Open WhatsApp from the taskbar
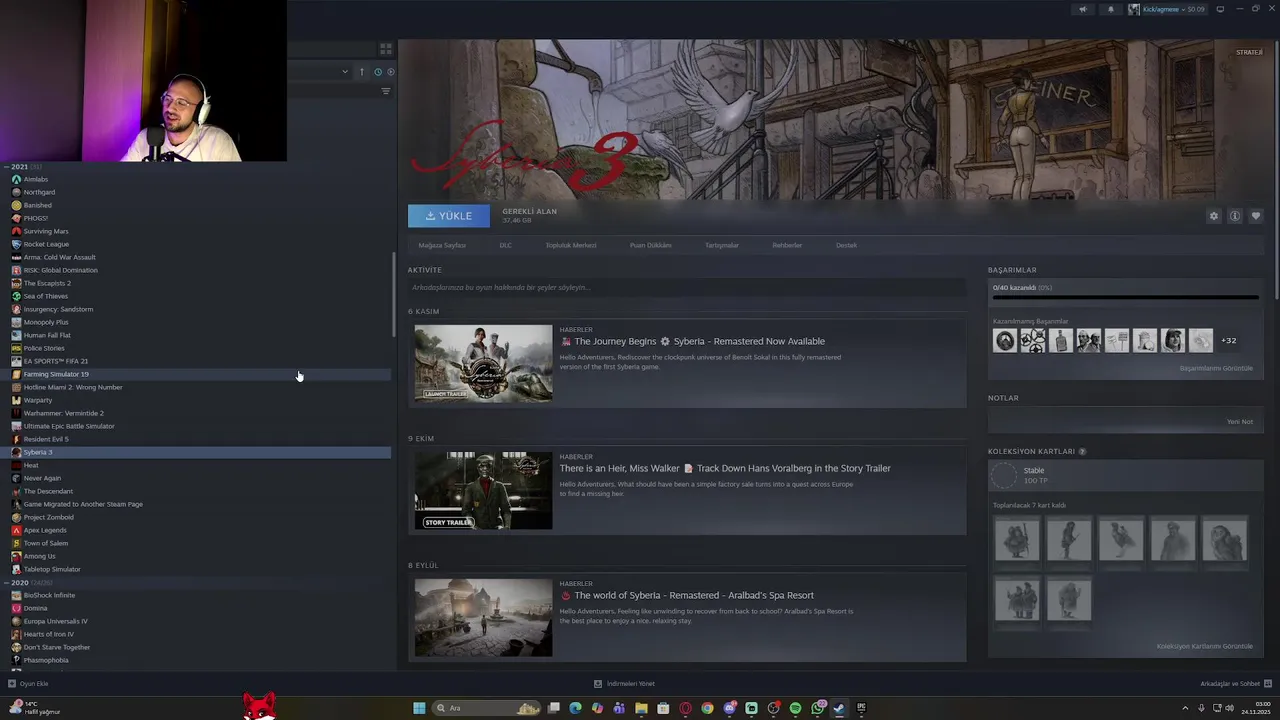The width and height of the screenshot is (1280, 720). point(817,708)
